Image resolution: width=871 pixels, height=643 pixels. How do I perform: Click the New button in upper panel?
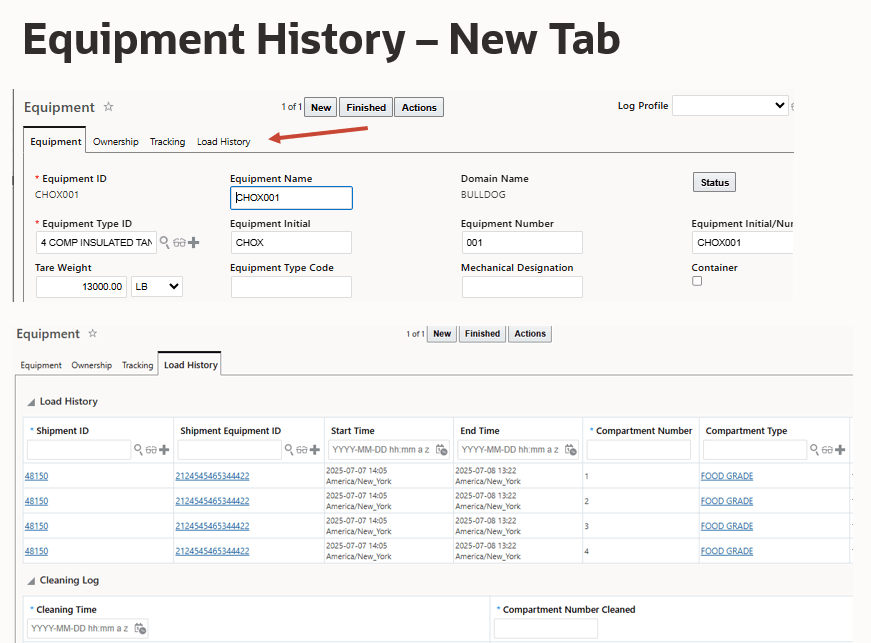[x=321, y=107]
